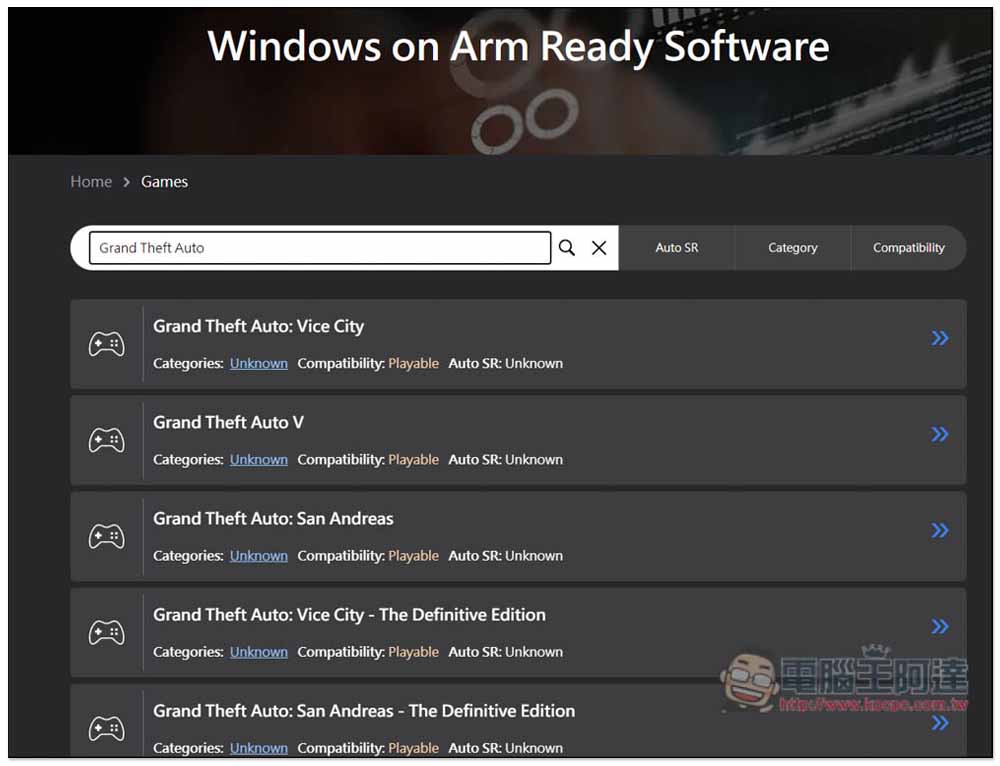
Task: Click gamepad icon for San Andreas Definitive Edition
Action: click(107, 728)
